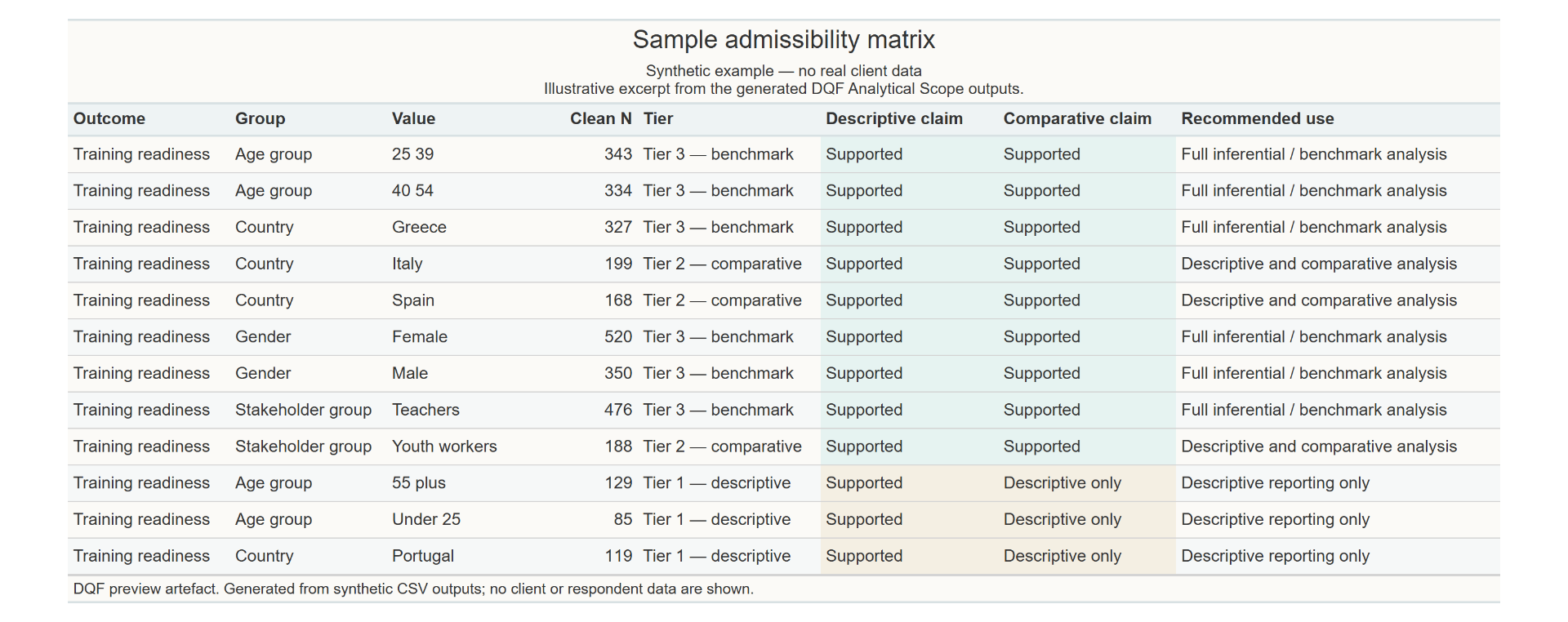
Task: Select the 'Teachers' value cell
Action: pos(425,410)
